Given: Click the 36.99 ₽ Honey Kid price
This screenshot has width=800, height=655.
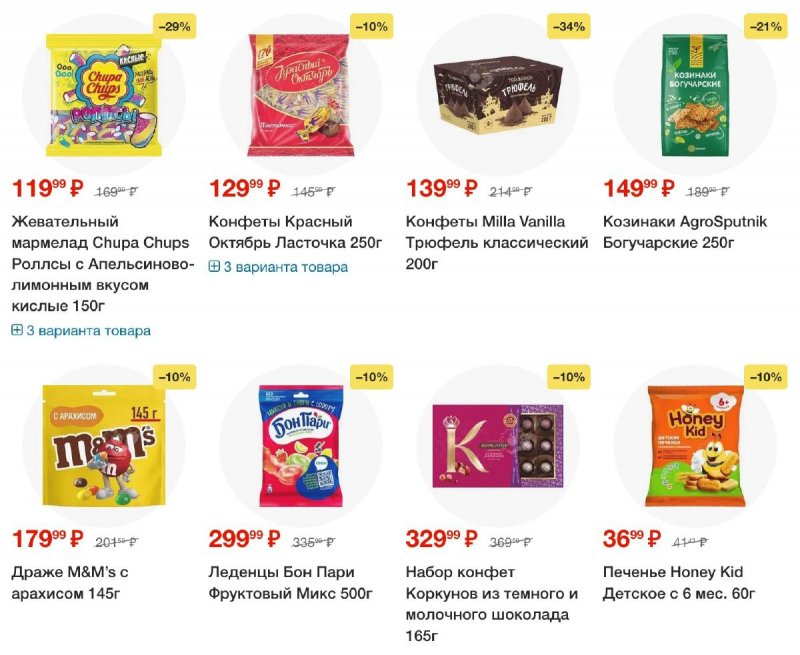Looking at the screenshot, I should pos(632,539).
